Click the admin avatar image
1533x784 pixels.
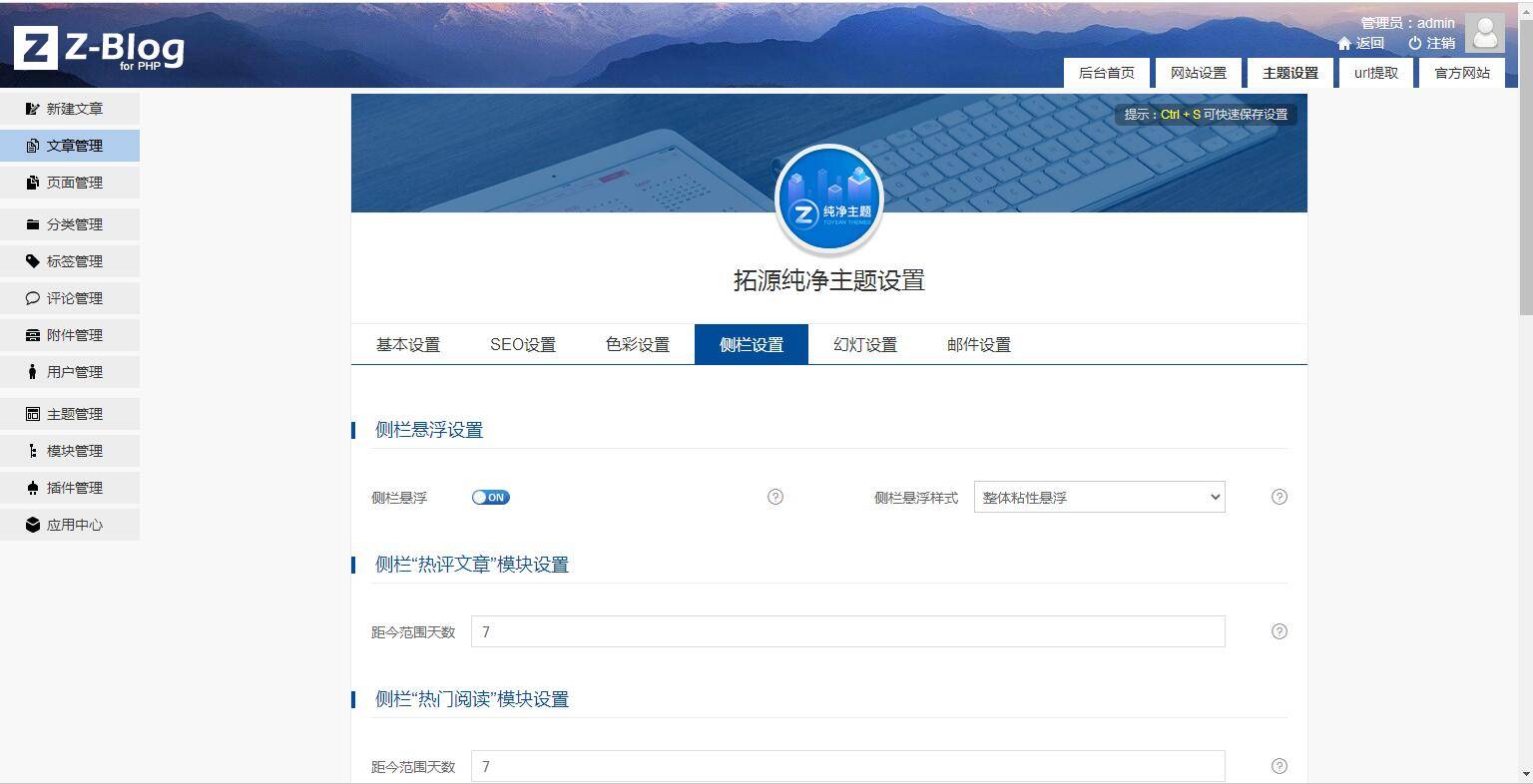1485,32
